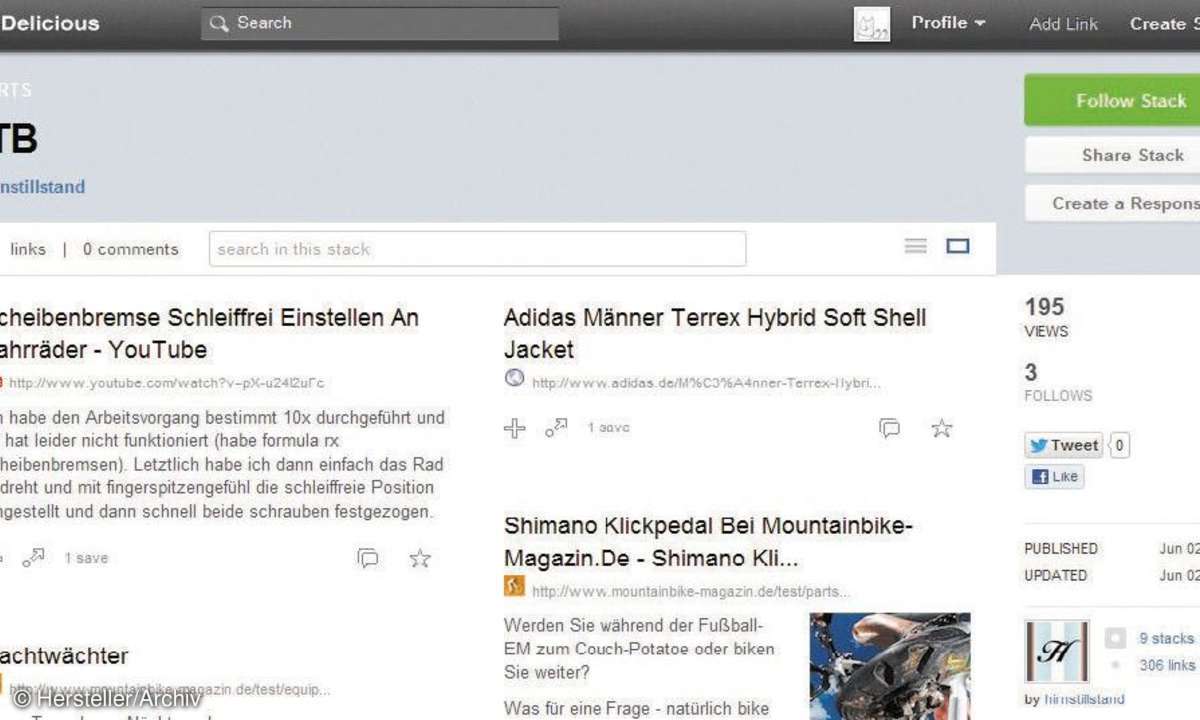Focus the top Search field

(380, 24)
